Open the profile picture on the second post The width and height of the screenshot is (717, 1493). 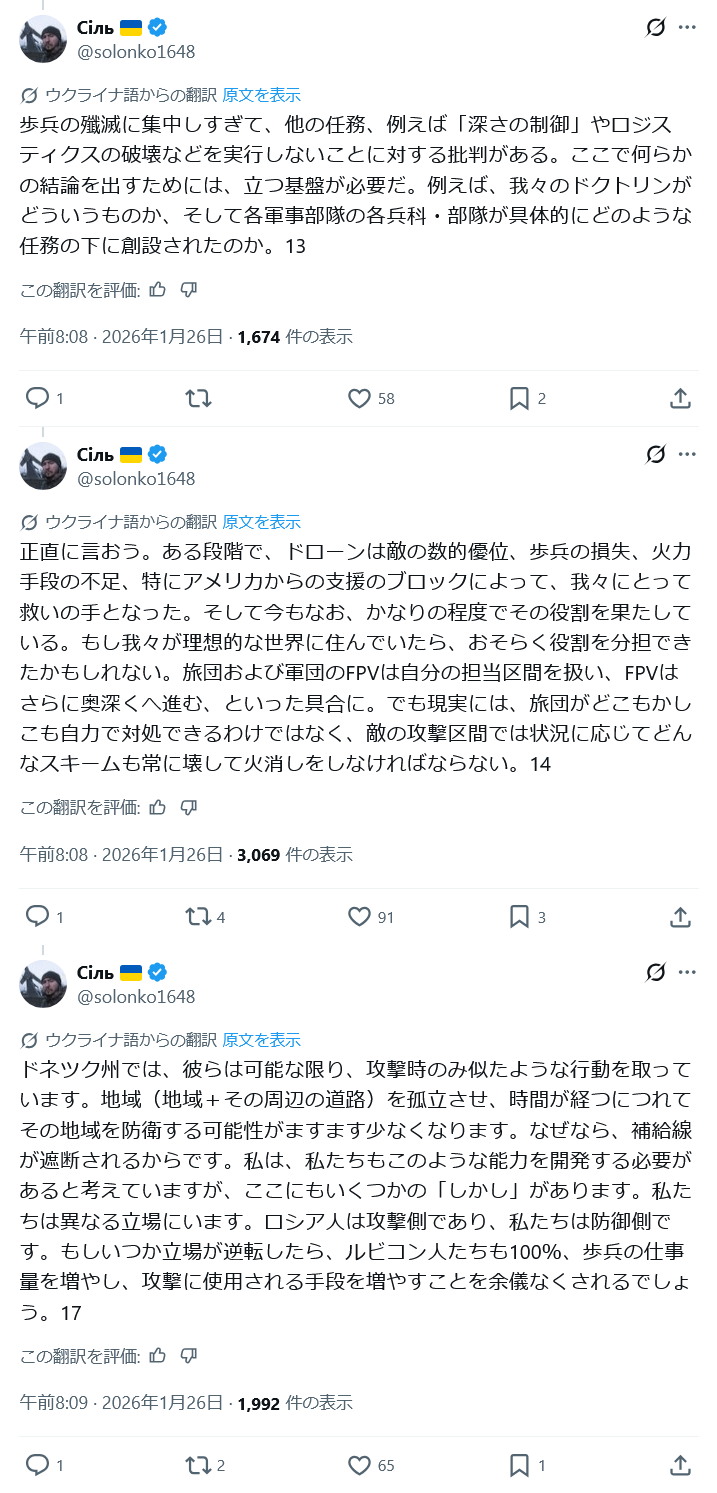click(43, 466)
